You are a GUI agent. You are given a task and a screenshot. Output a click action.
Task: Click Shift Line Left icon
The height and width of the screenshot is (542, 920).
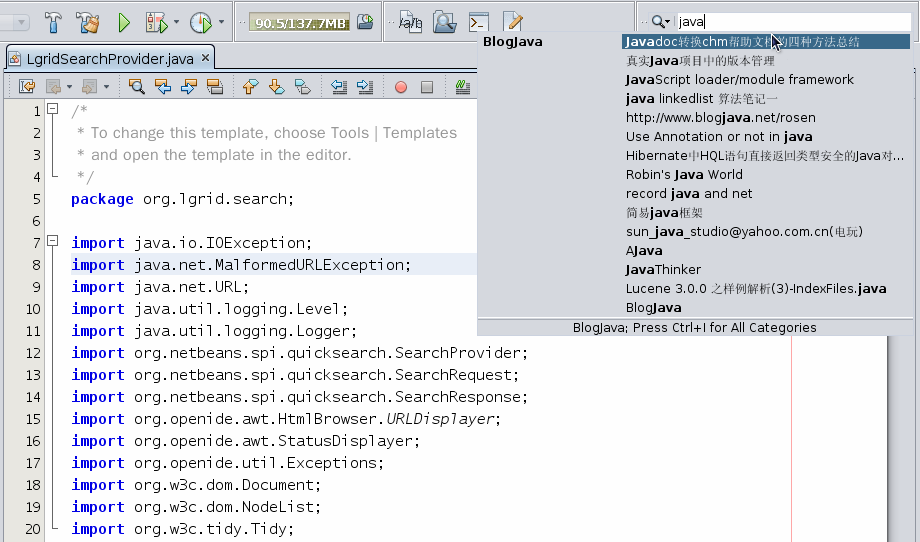(x=339, y=87)
